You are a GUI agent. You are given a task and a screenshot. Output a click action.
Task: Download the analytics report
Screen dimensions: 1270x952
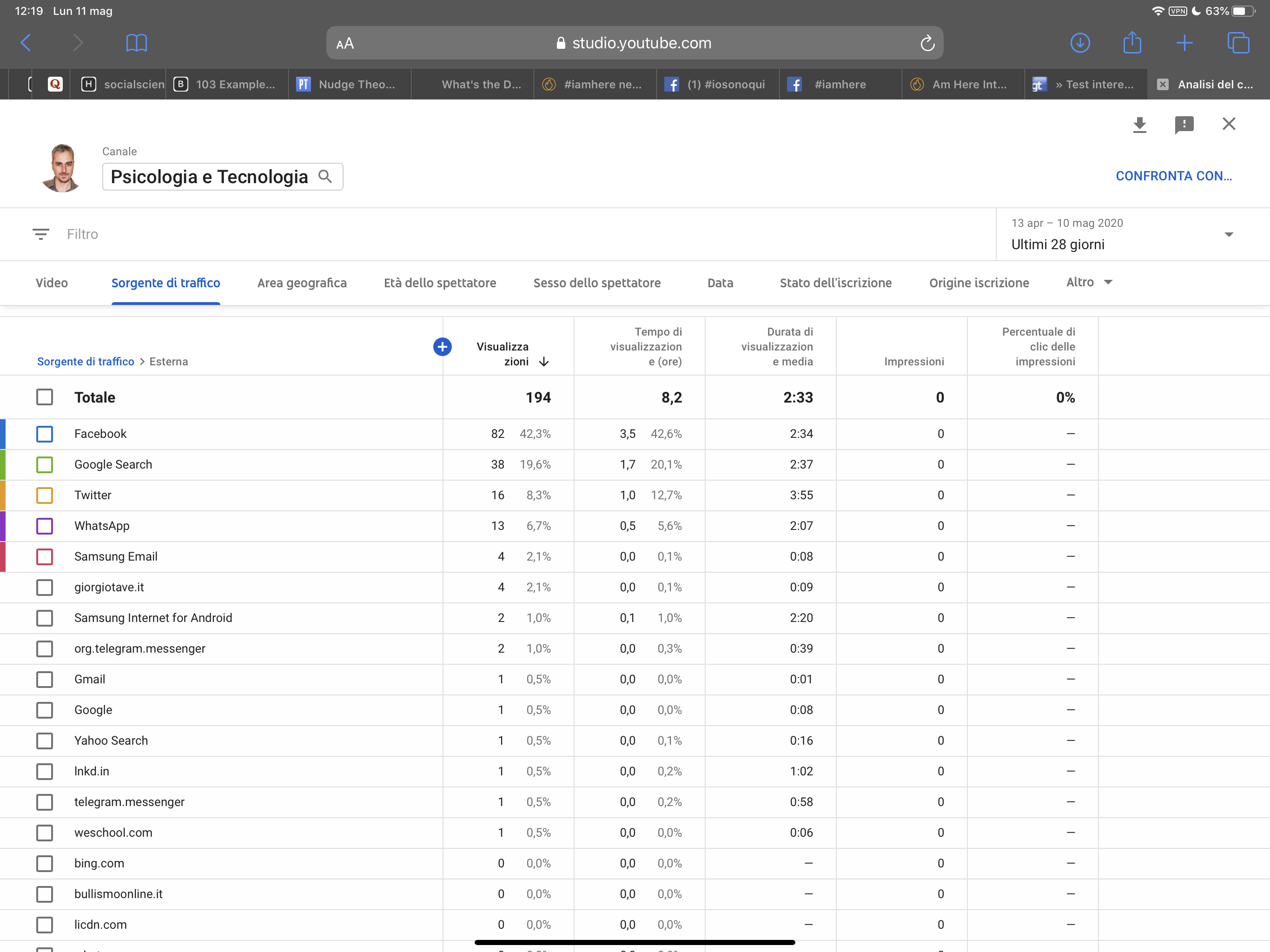[x=1139, y=125]
